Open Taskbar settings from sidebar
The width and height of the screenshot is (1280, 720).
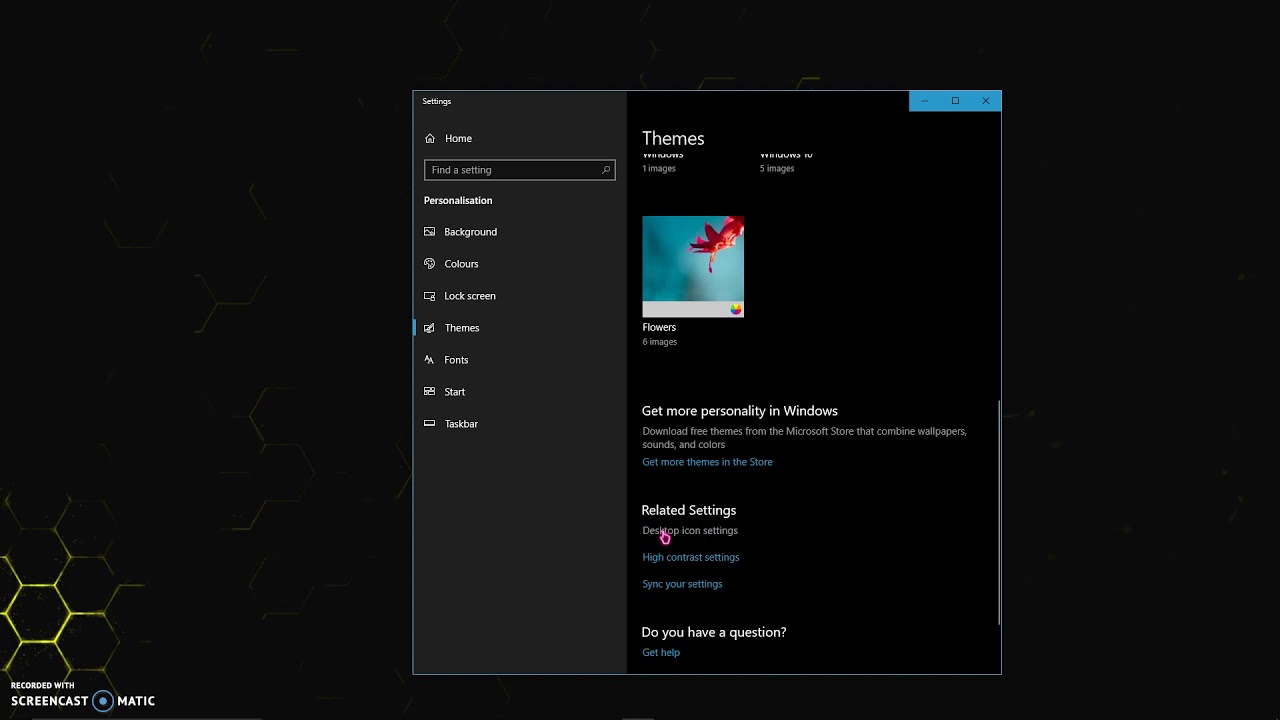461,423
